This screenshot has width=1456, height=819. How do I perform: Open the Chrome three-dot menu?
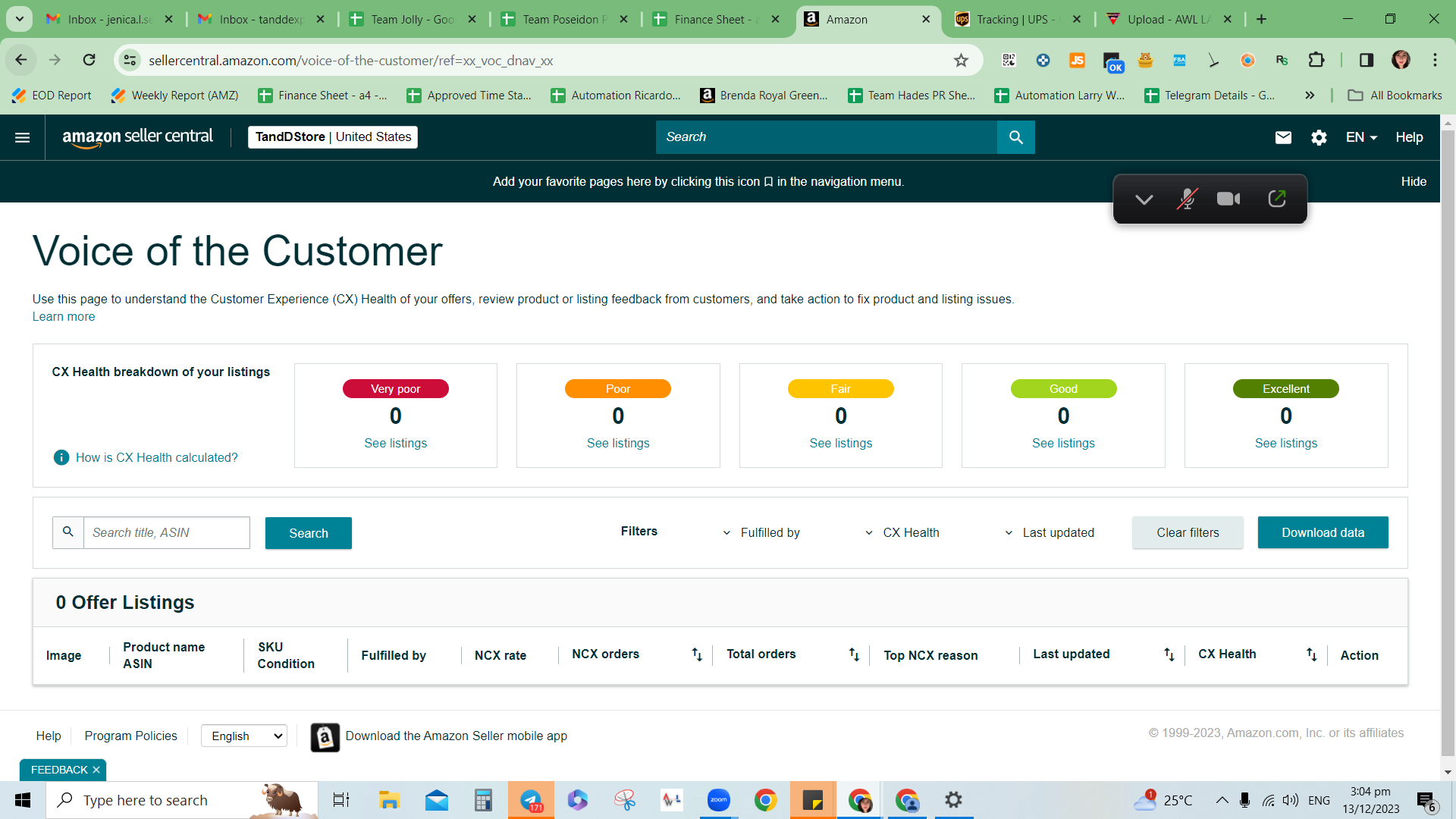click(1435, 60)
